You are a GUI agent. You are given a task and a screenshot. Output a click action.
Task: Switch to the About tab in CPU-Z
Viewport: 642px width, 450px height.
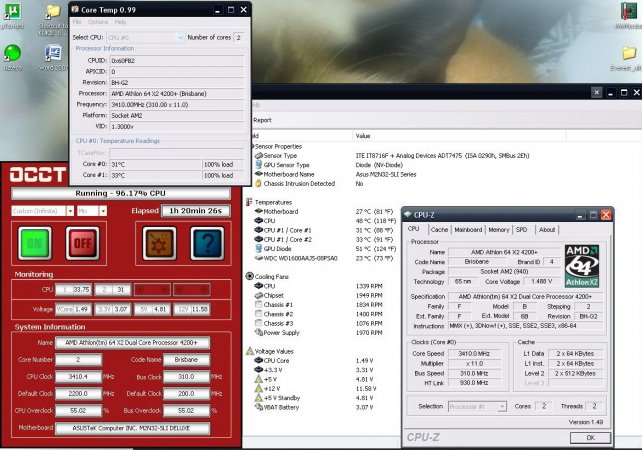coord(547,230)
